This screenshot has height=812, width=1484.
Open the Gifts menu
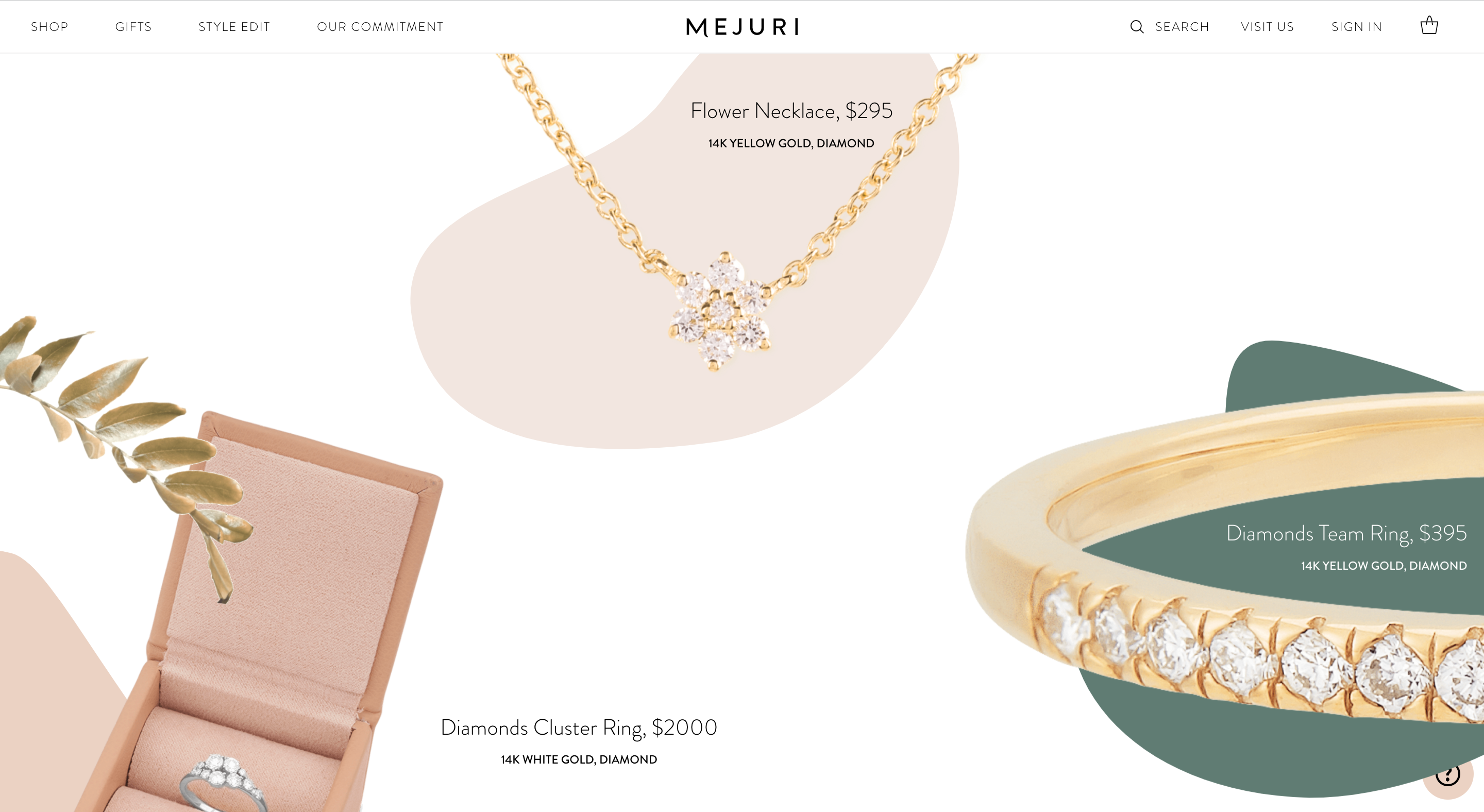133,26
